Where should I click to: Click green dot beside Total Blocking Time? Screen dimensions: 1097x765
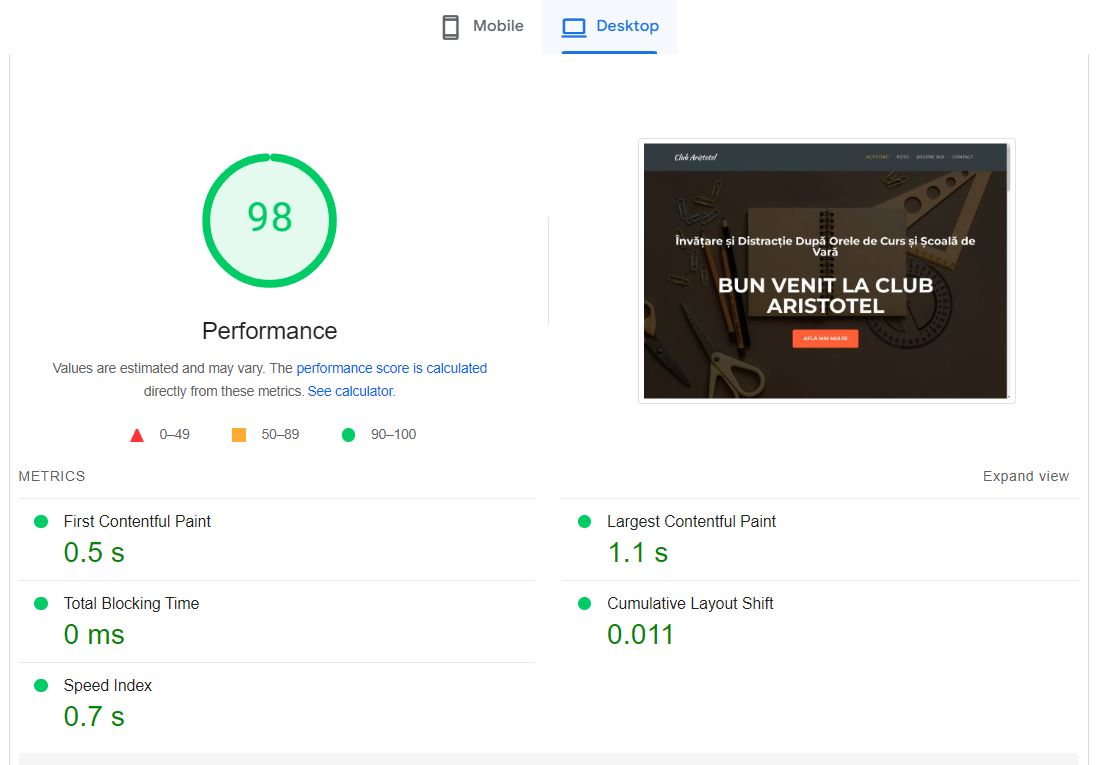click(41, 604)
